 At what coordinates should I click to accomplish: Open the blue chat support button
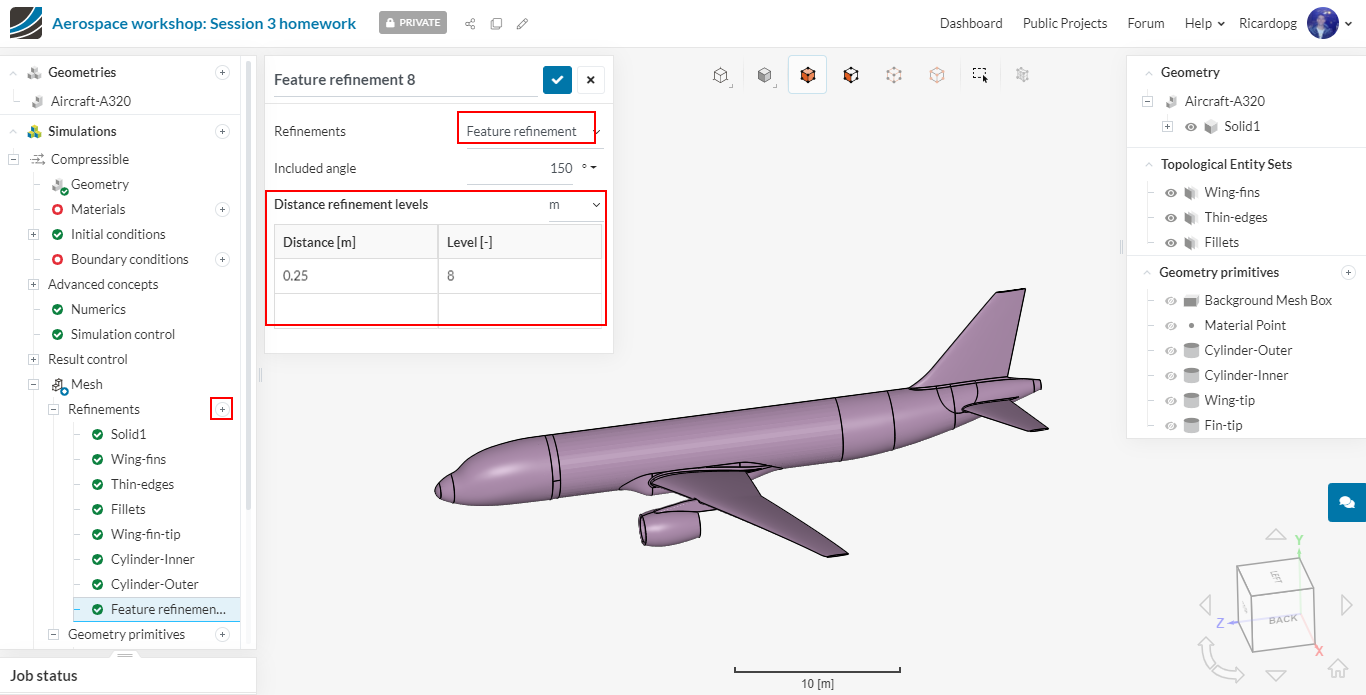[1347, 502]
